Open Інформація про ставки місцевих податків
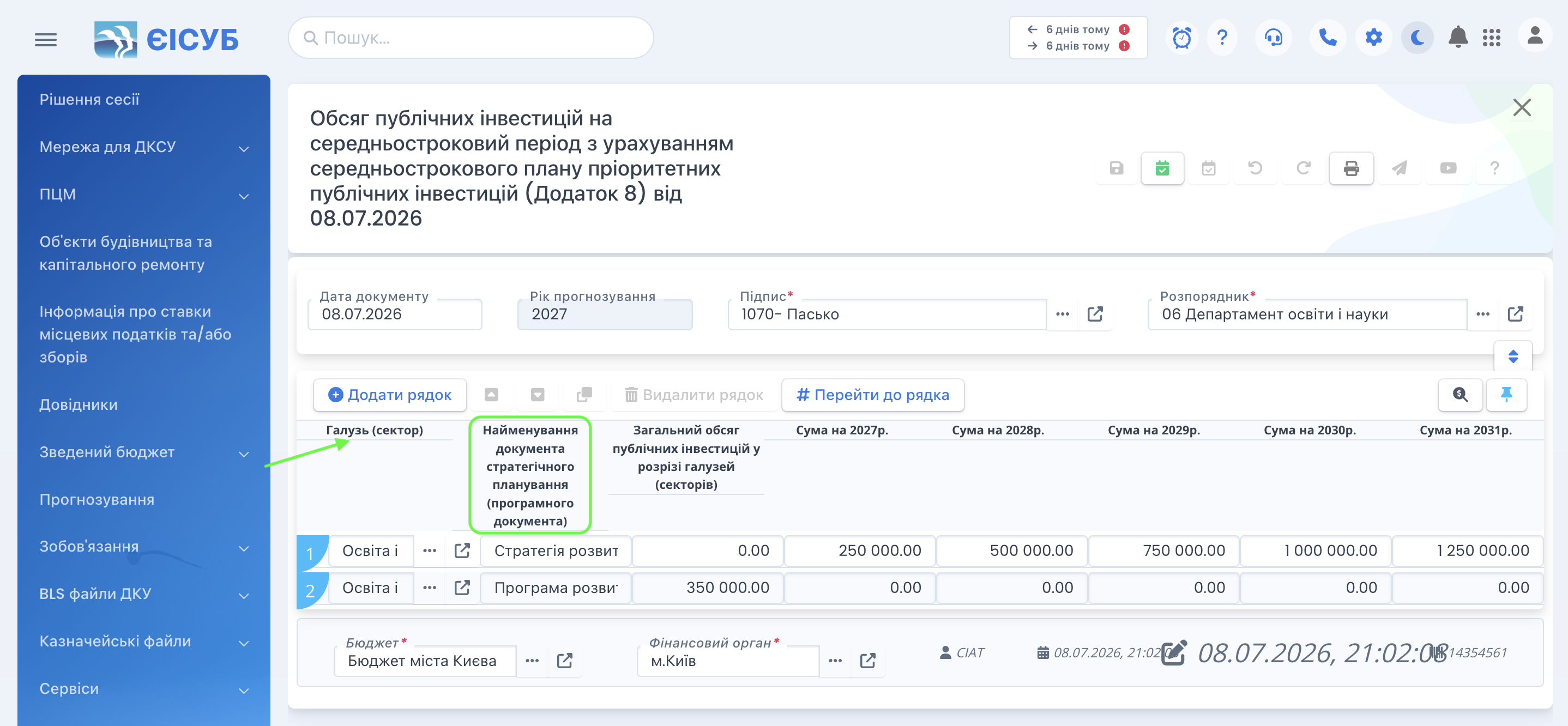The image size is (1568, 726). coord(136,335)
